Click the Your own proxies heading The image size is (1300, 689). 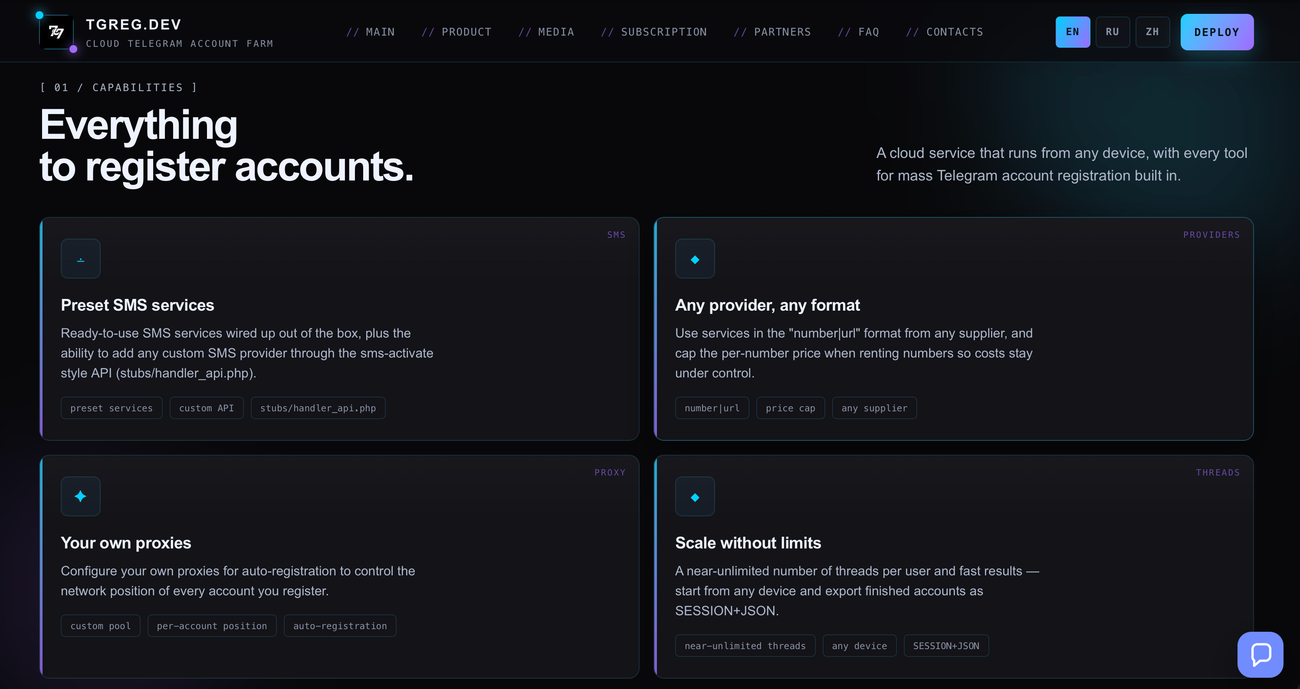(126, 543)
